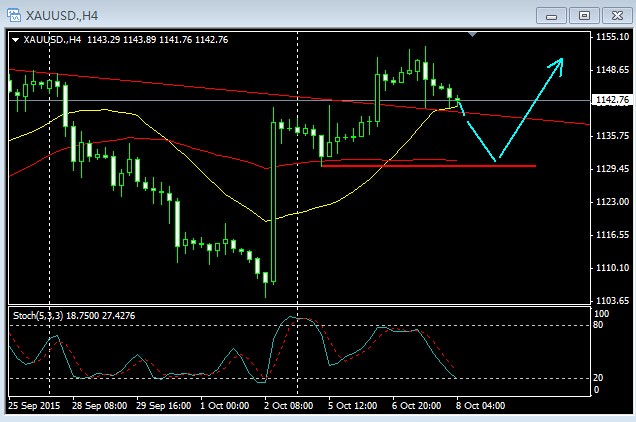Viewport: 636px width, 422px height.
Task: Click the 1116.55 price scale value
Action: coord(612,235)
